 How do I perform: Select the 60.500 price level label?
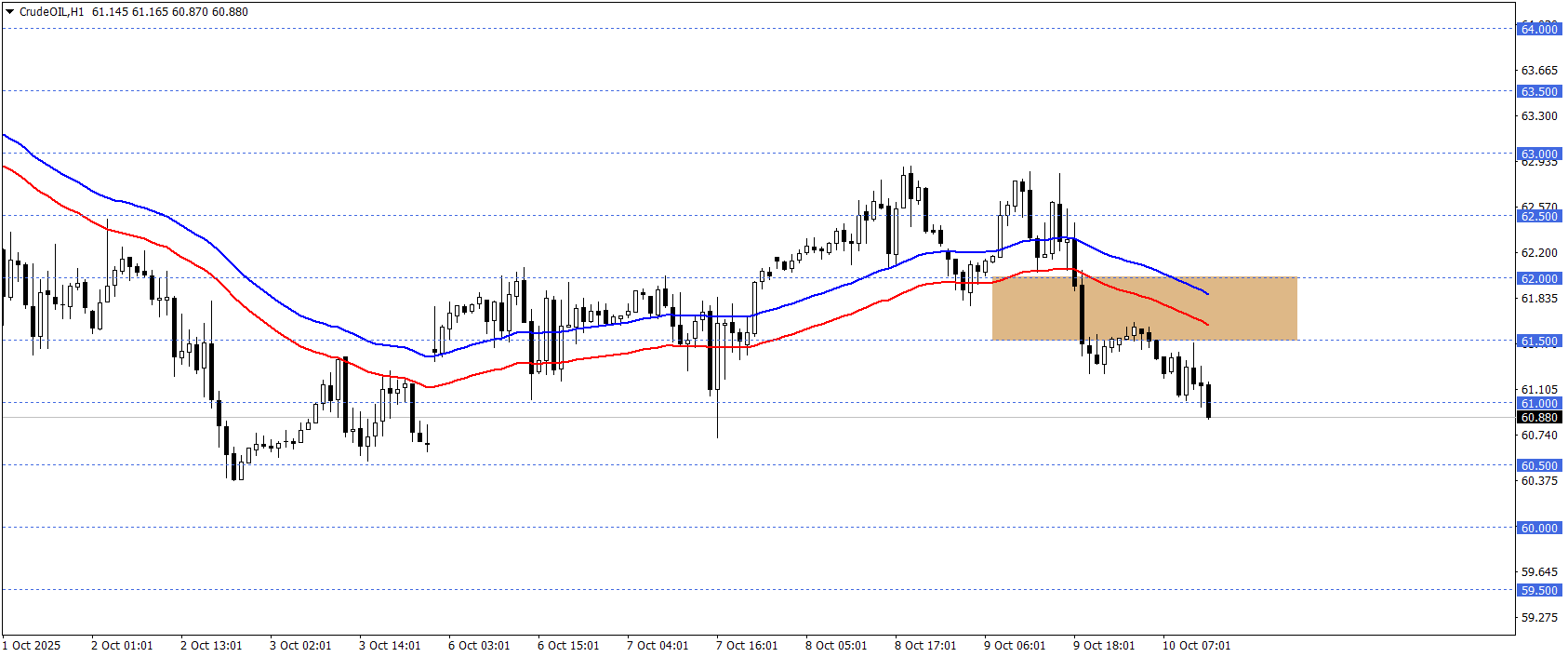(x=1539, y=465)
